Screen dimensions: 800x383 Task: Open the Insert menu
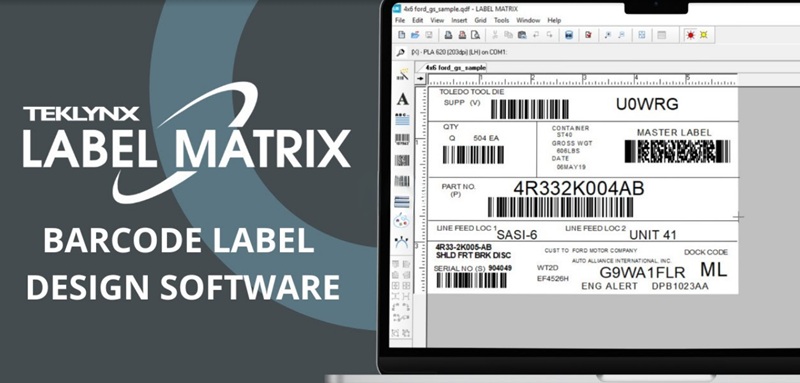coord(459,20)
